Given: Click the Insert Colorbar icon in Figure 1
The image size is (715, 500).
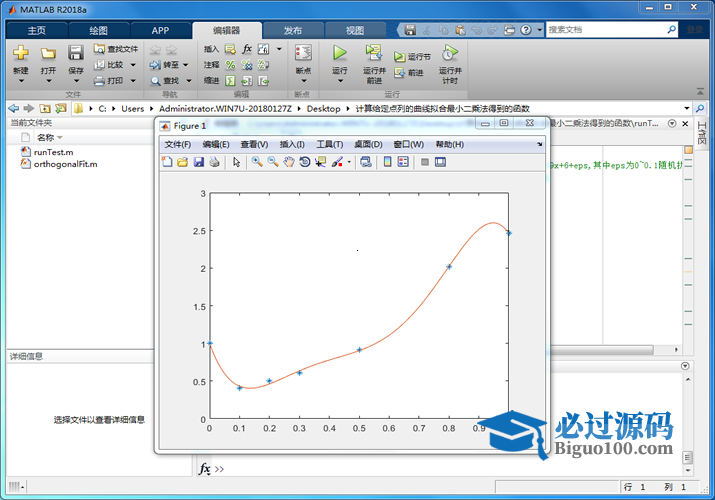Looking at the screenshot, I should pos(388,162).
